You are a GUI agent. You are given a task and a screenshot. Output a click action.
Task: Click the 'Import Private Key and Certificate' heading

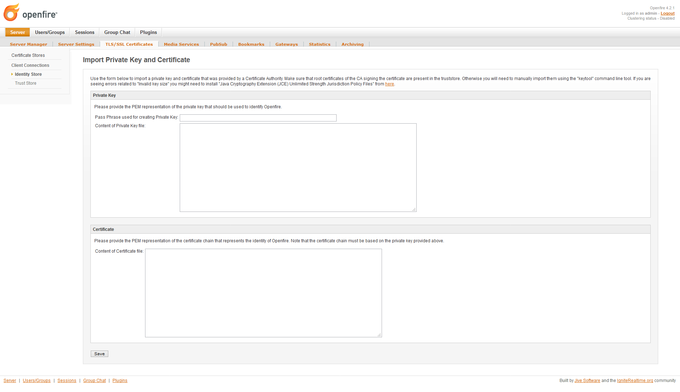click(x=136, y=60)
